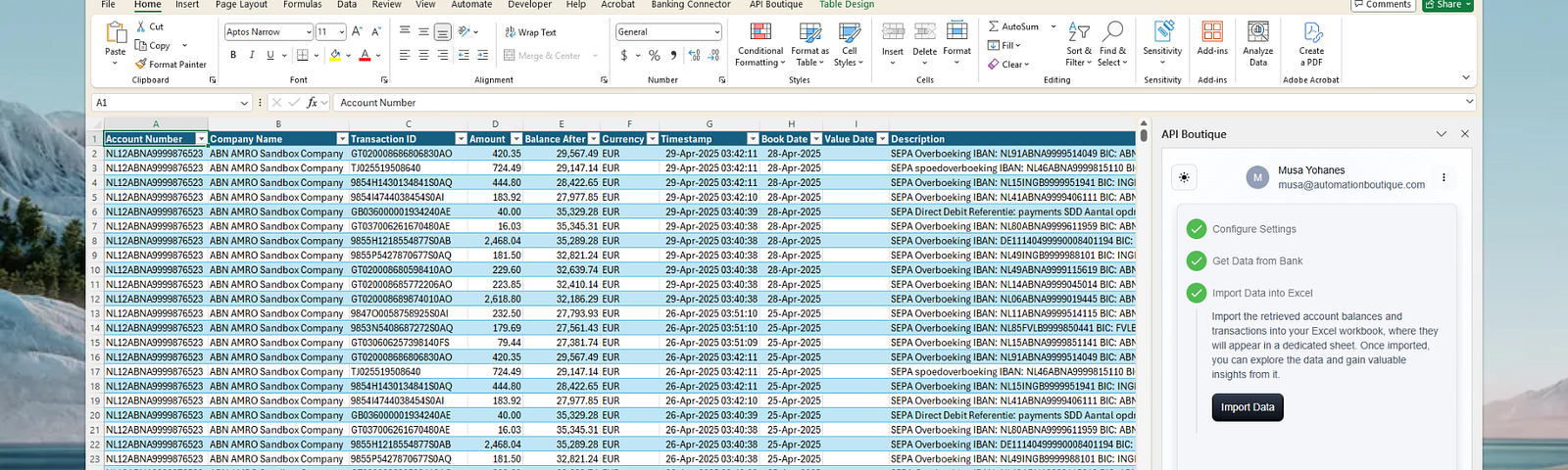1568x470 pixels.
Task: Click the Orientation text angle icon
Action: coord(465,31)
